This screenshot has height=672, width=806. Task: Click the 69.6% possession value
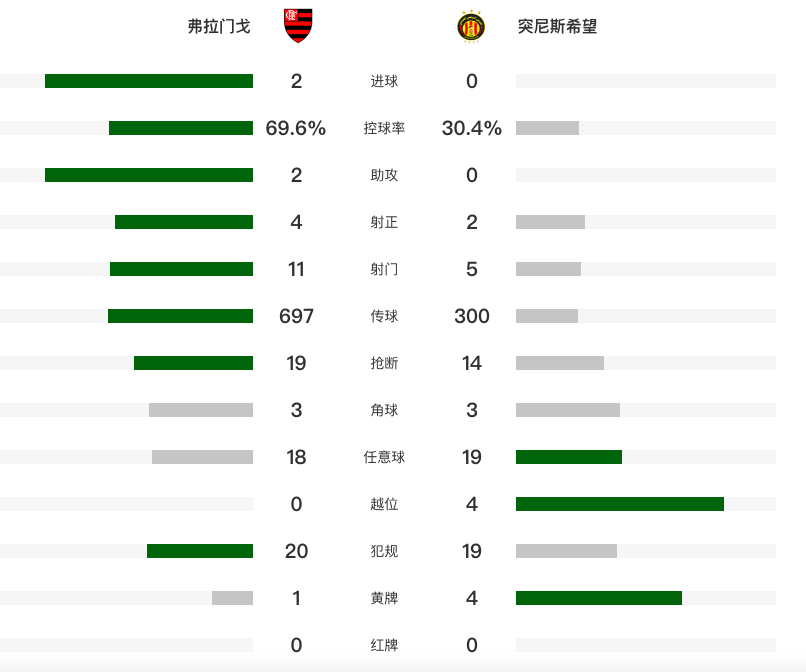(x=296, y=128)
